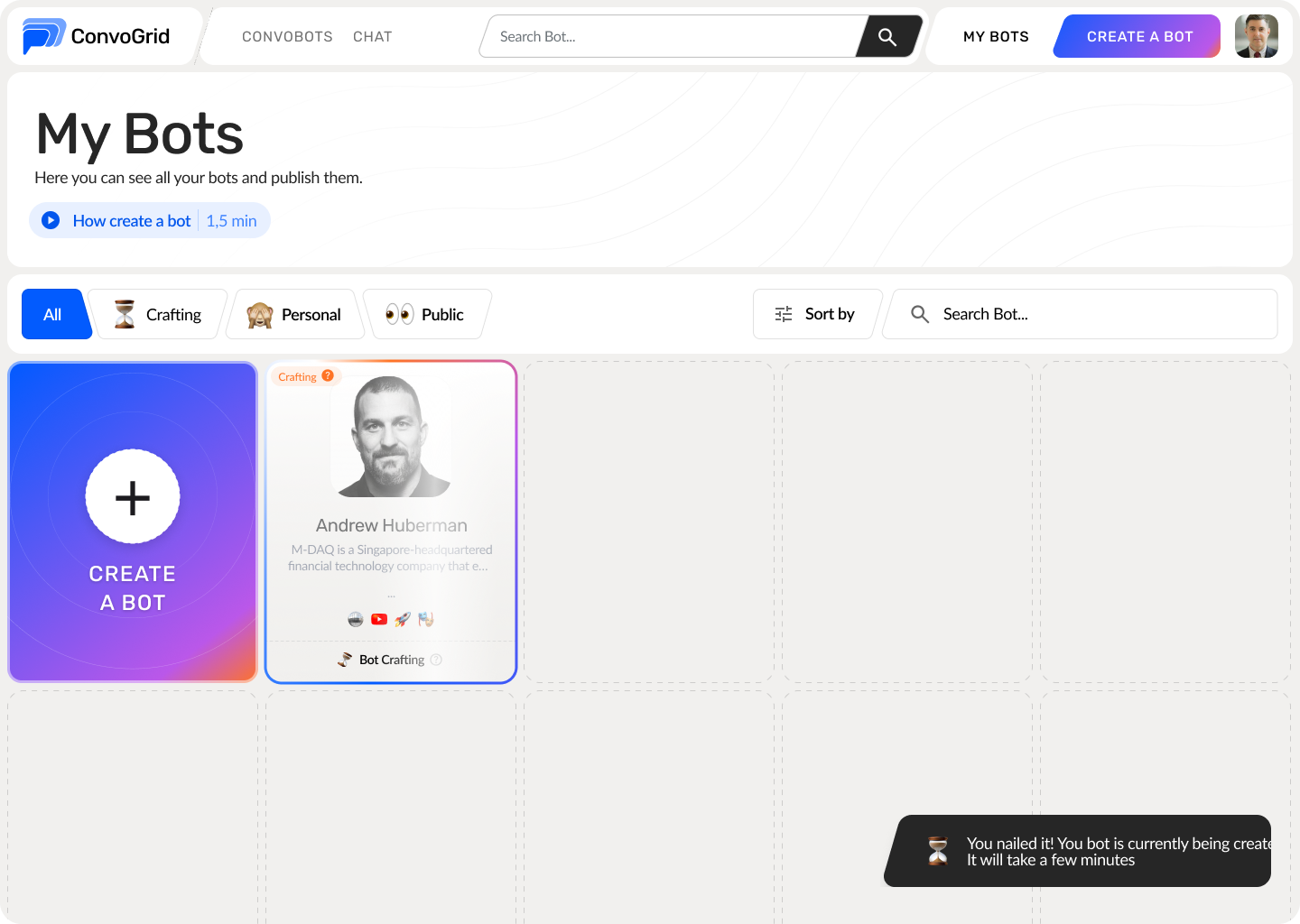Focus the top Search Bot field
Screen dimensions: 1300x924
[670, 36]
